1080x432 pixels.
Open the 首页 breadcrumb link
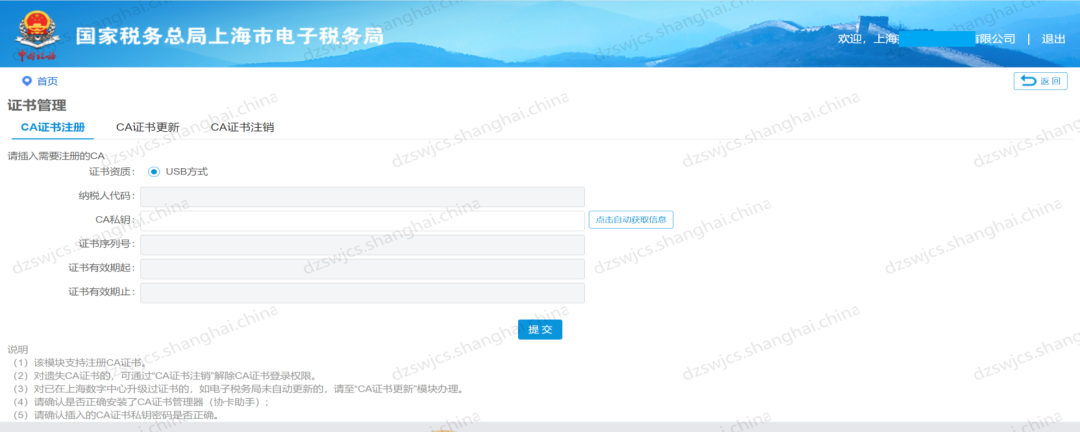[x=48, y=81]
